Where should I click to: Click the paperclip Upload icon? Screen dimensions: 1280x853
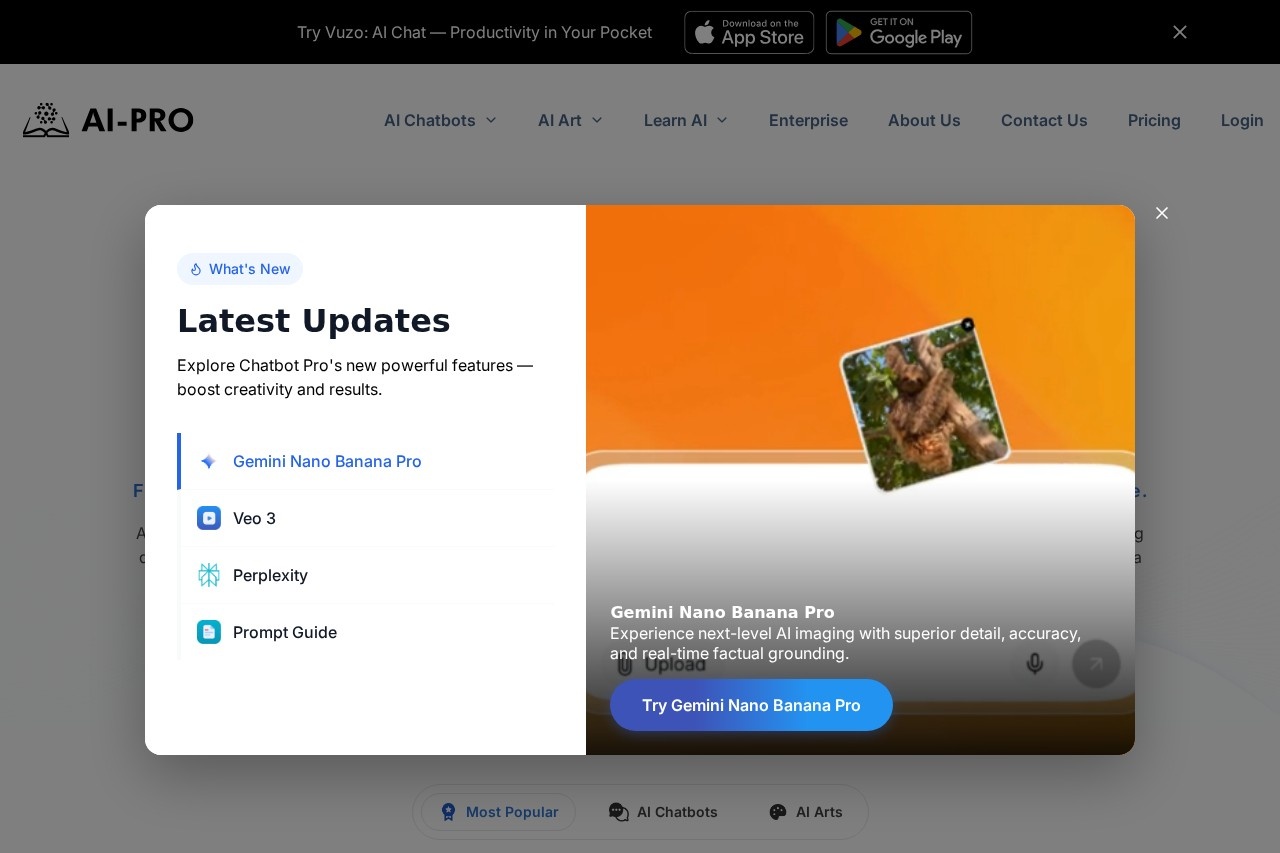(x=625, y=665)
